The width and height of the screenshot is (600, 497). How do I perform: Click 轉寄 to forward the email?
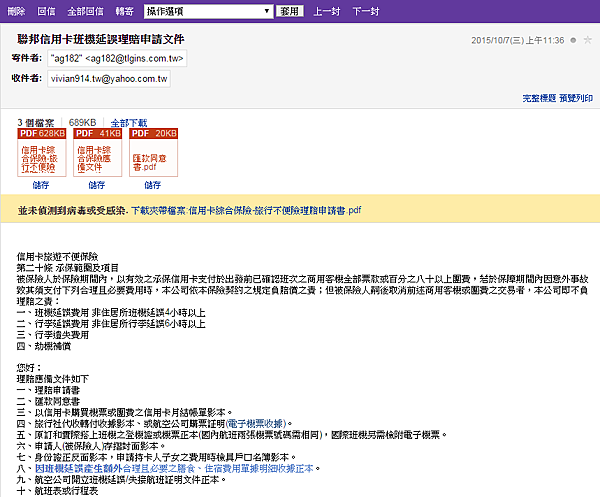(125, 11)
